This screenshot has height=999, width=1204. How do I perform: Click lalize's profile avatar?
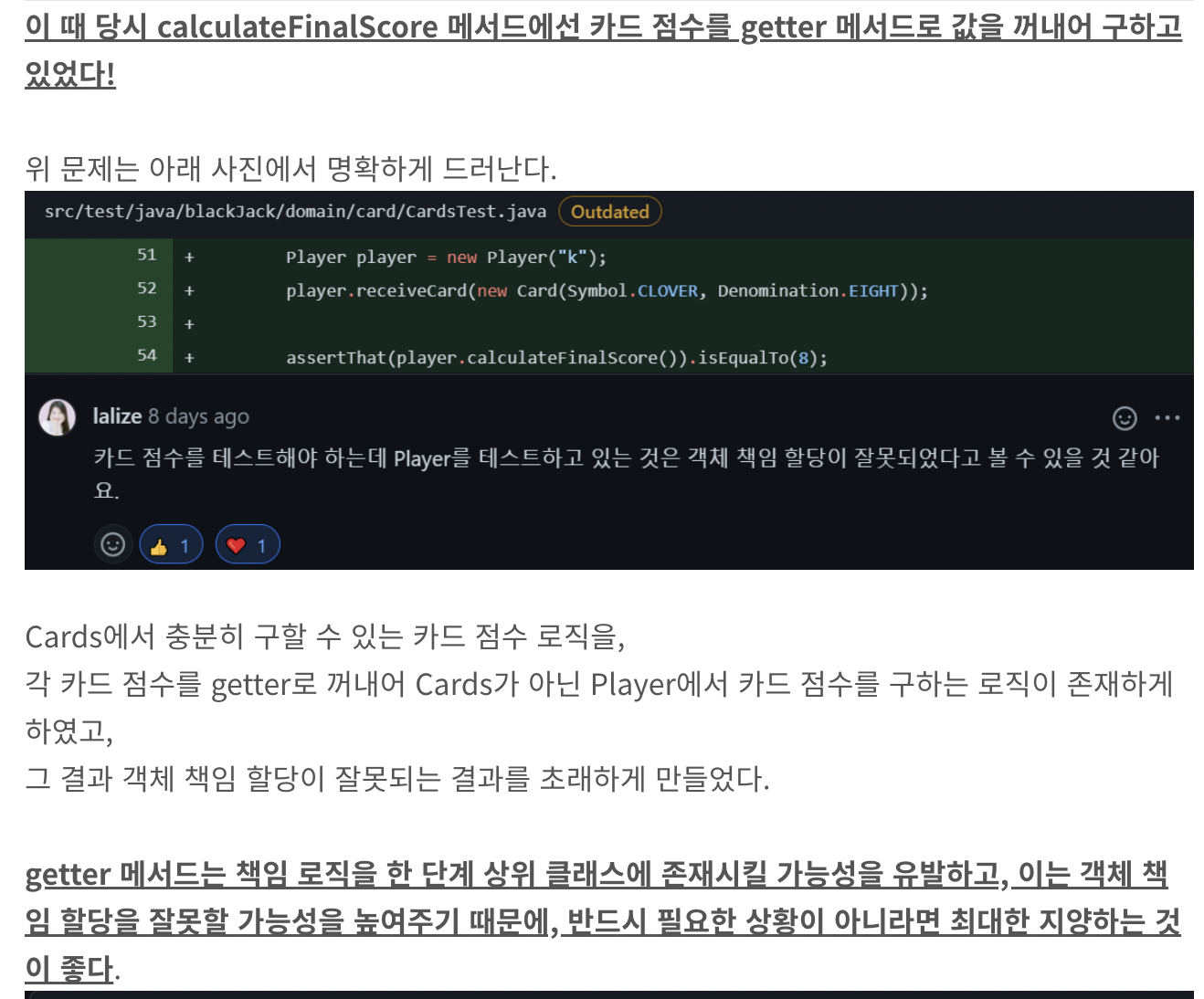coord(57,417)
